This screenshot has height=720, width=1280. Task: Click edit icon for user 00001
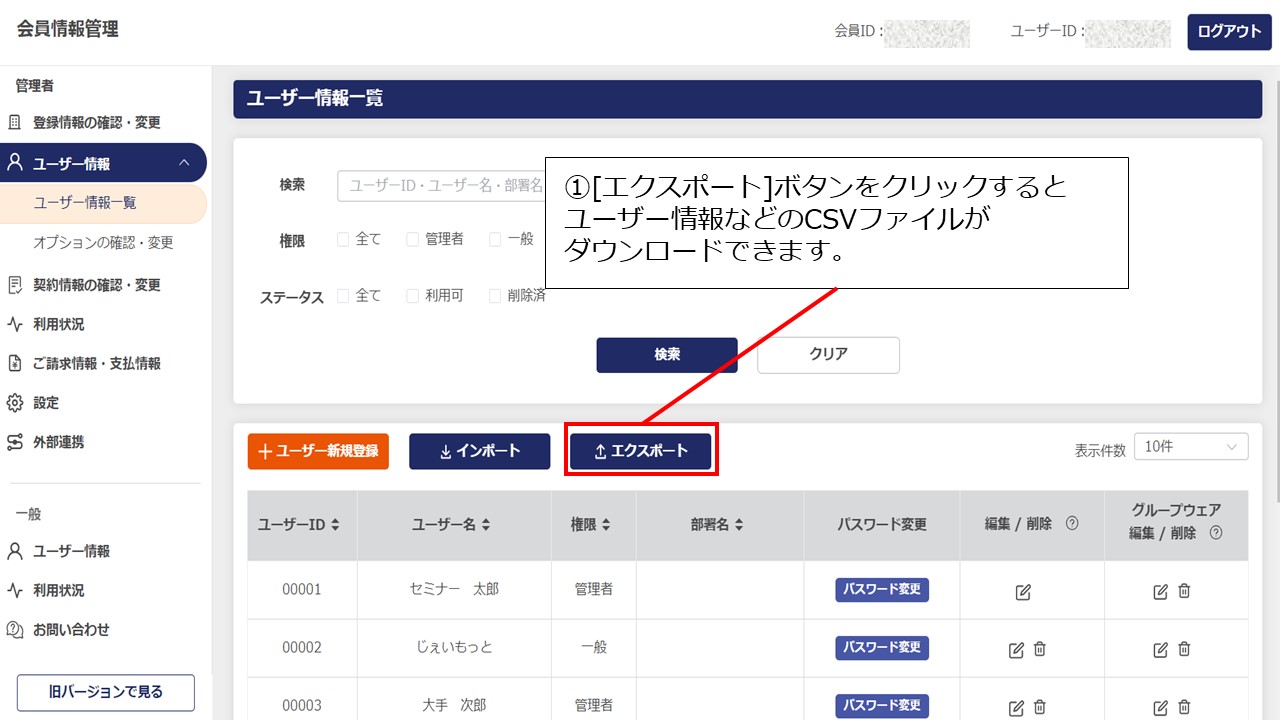(x=1023, y=592)
